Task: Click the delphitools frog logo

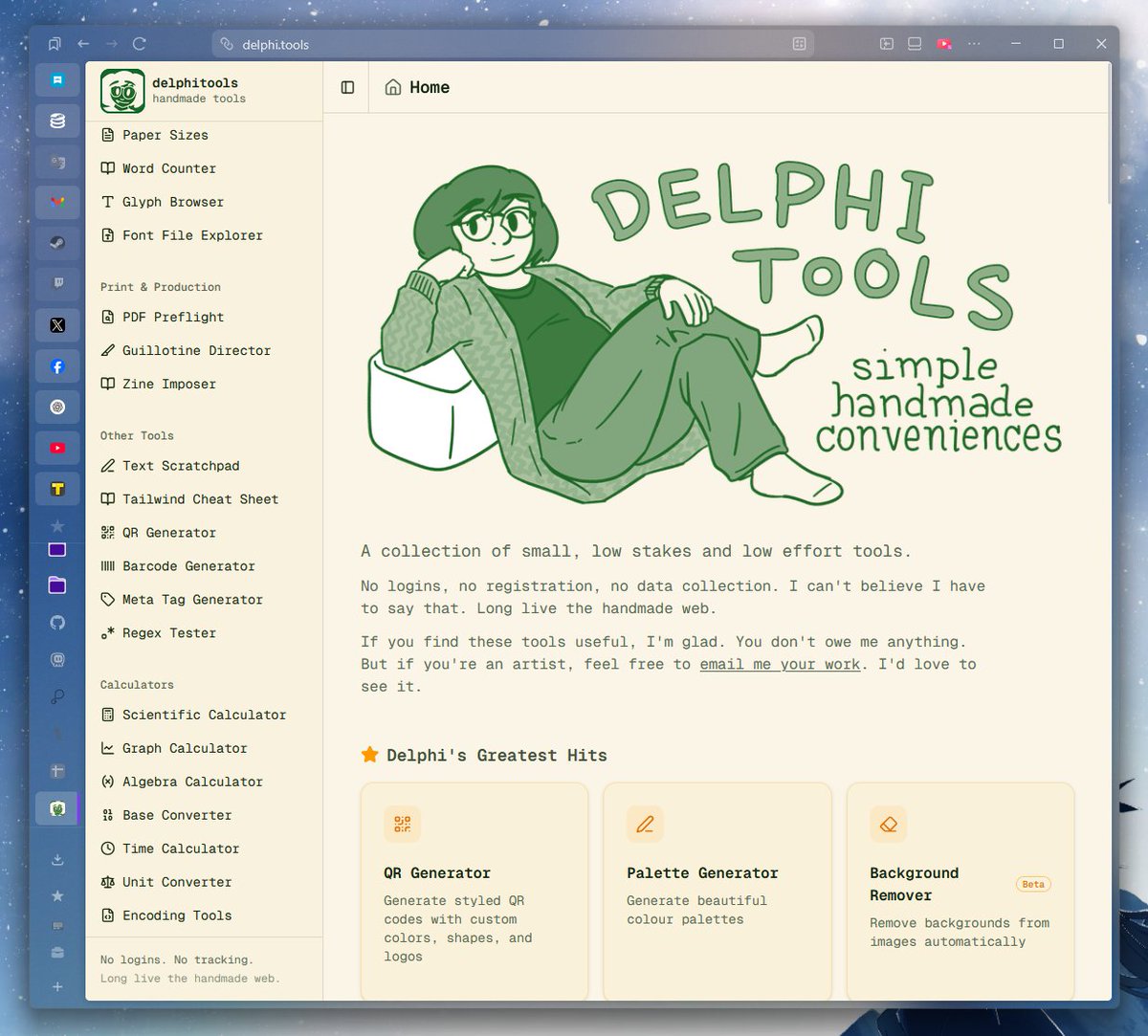Action: 122,91
